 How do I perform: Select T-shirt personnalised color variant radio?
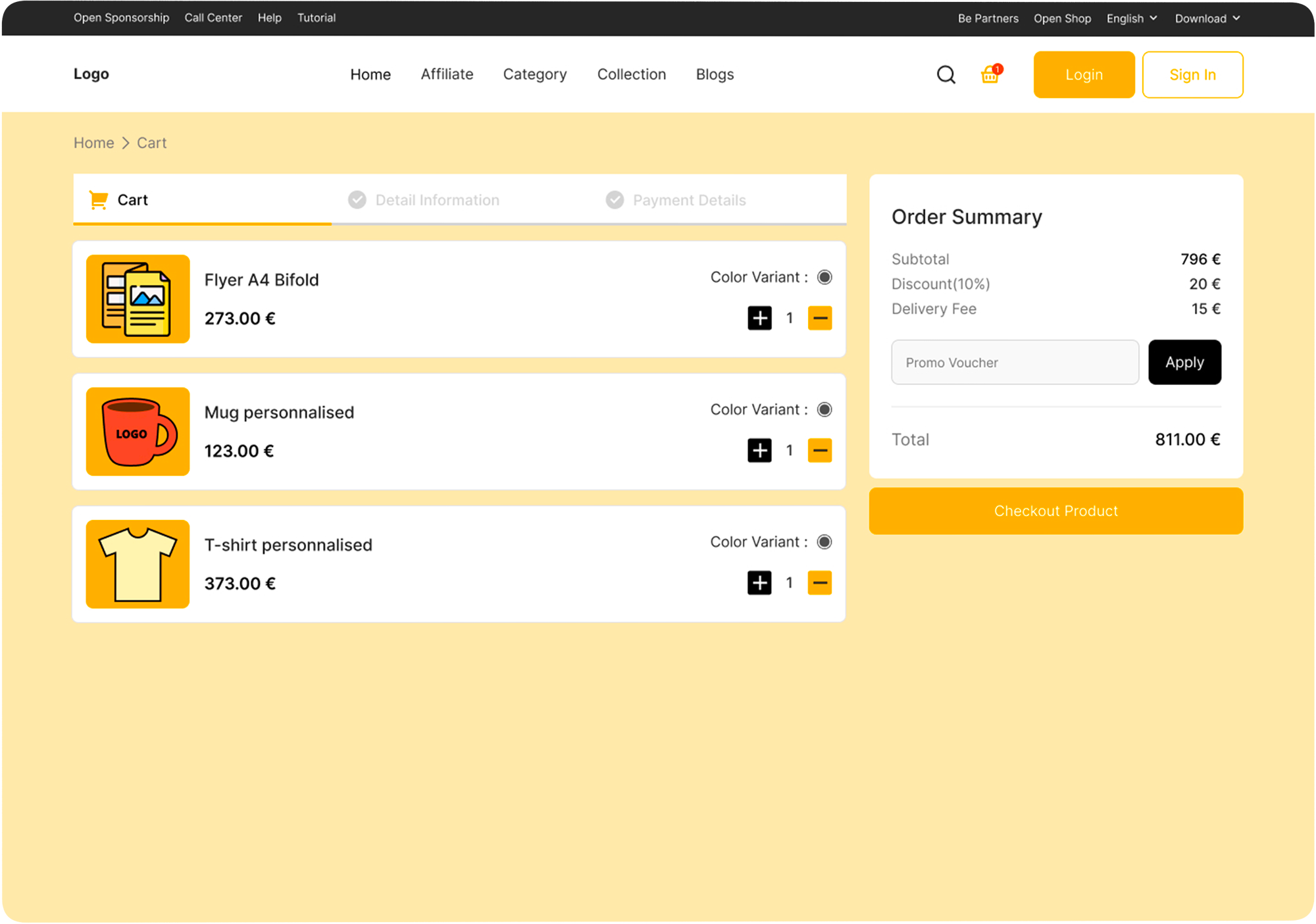pos(824,542)
